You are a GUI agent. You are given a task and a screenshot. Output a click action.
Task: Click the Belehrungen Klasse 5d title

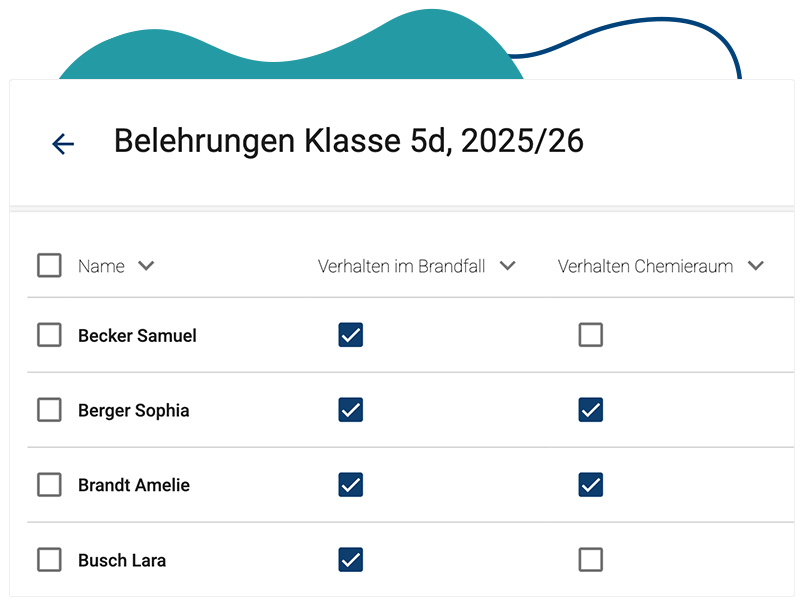pos(348,141)
